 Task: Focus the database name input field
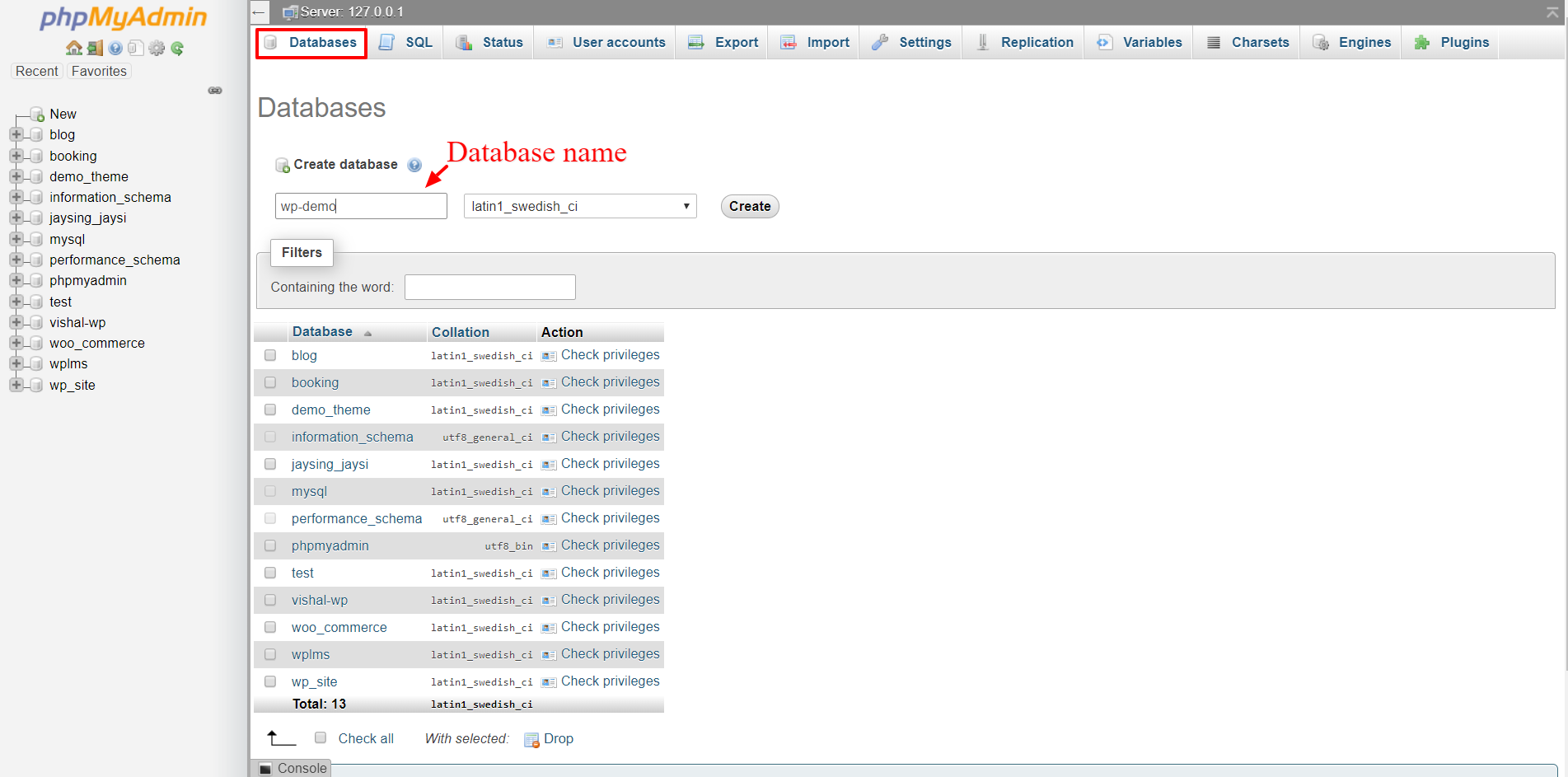(361, 206)
